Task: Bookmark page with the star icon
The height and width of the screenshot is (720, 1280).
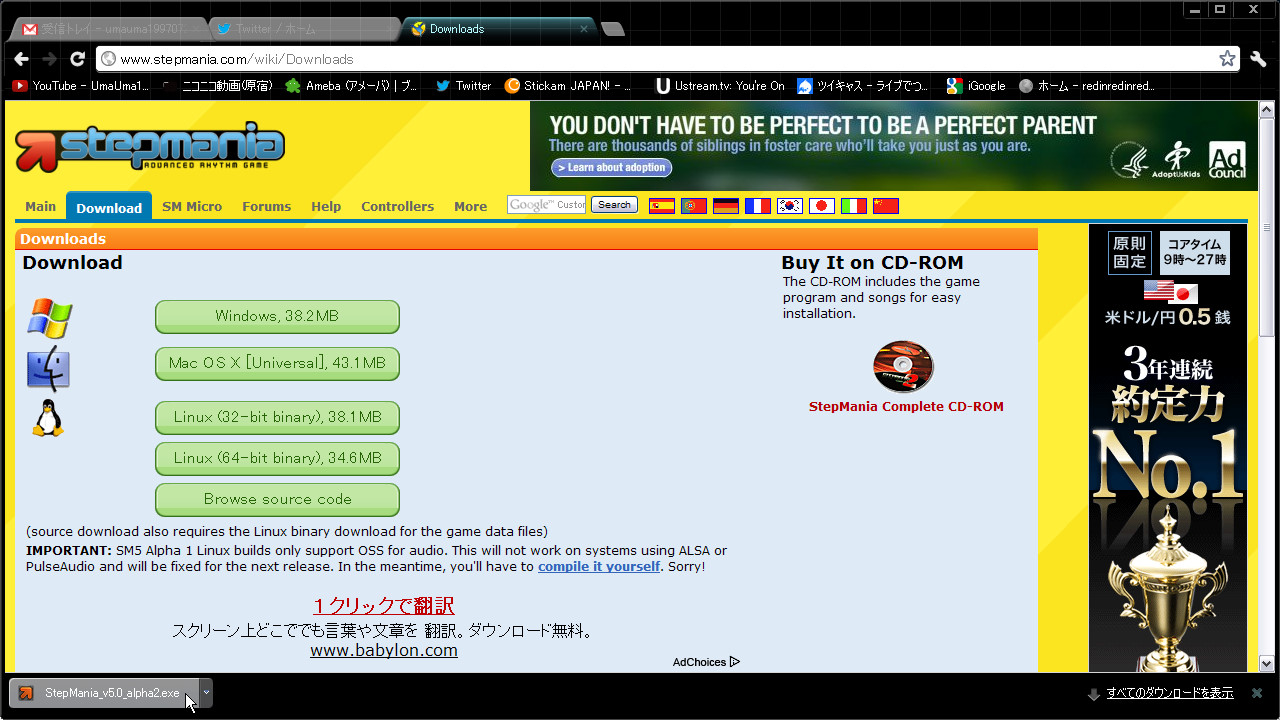Action: [1227, 59]
